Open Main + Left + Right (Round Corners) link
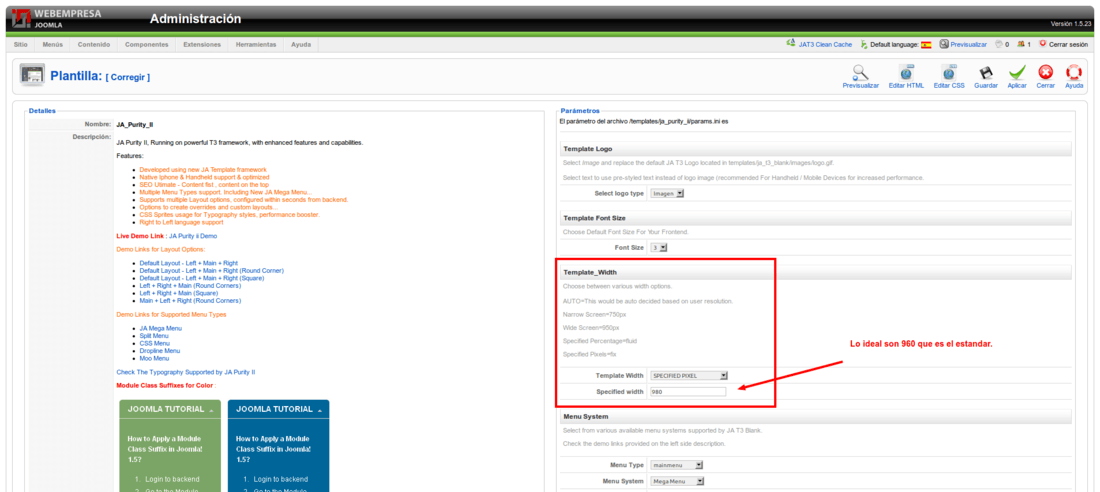The width and height of the screenshot is (1100, 492). click(x=190, y=300)
